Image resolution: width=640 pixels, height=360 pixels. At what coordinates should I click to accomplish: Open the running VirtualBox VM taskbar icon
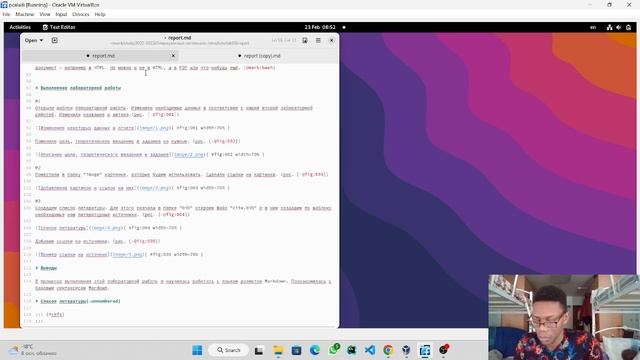[x=425, y=350]
